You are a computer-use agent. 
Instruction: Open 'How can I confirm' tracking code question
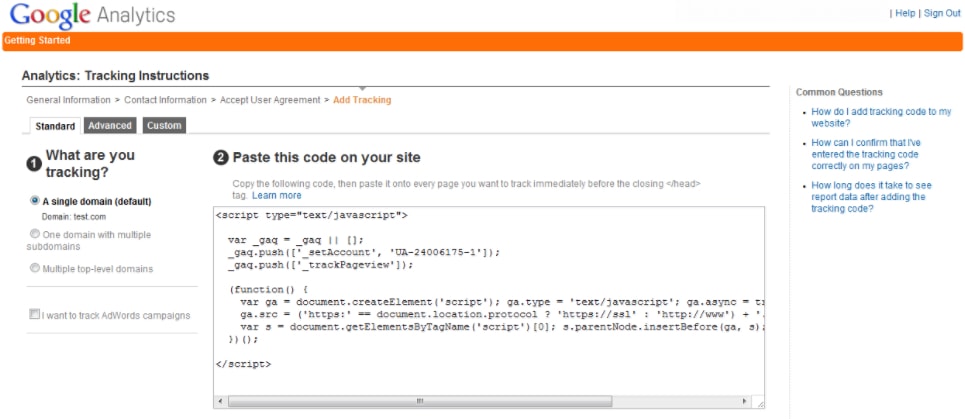click(x=867, y=154)
